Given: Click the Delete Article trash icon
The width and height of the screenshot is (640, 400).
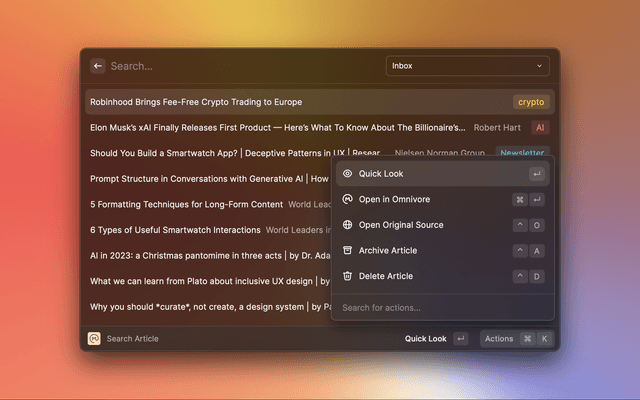Looking at the screenshot, I should coord(347,276).
